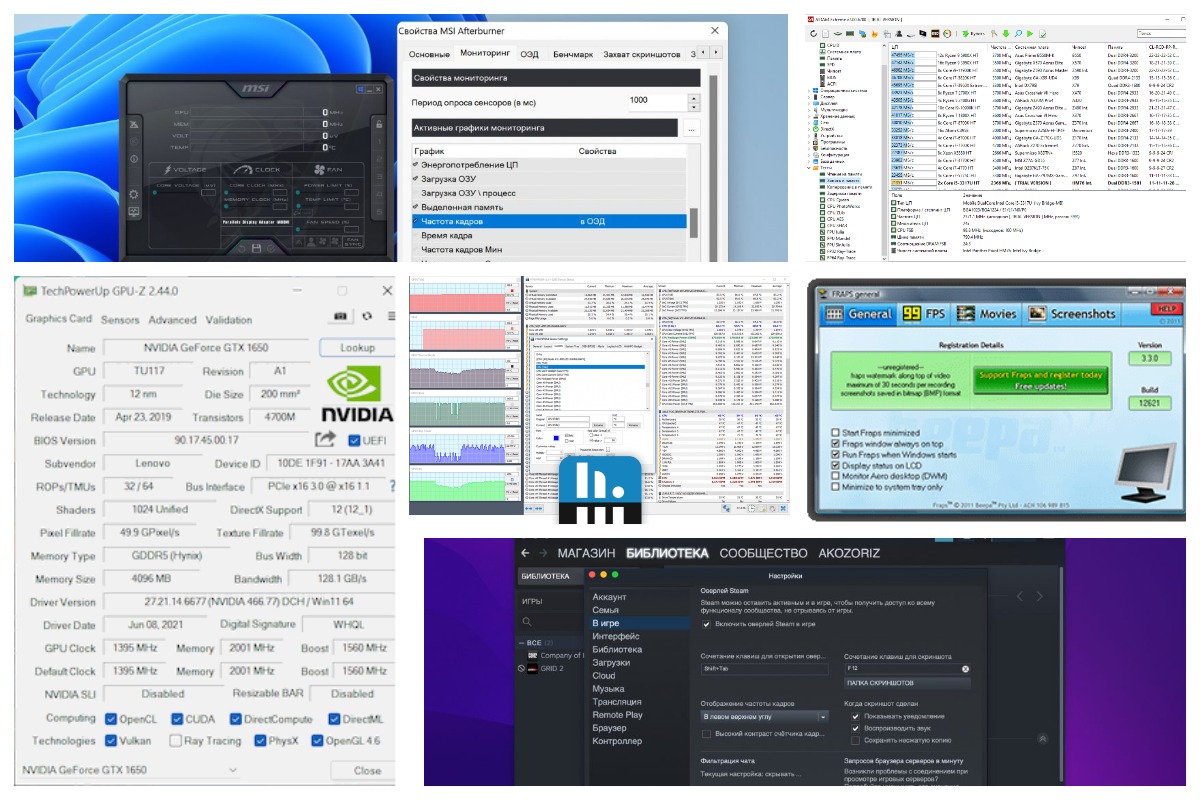Screen dimensions: 1200x800
Task: Uncheck Воспроизводить звук in Steam settings
Action: tap(855, 728)
